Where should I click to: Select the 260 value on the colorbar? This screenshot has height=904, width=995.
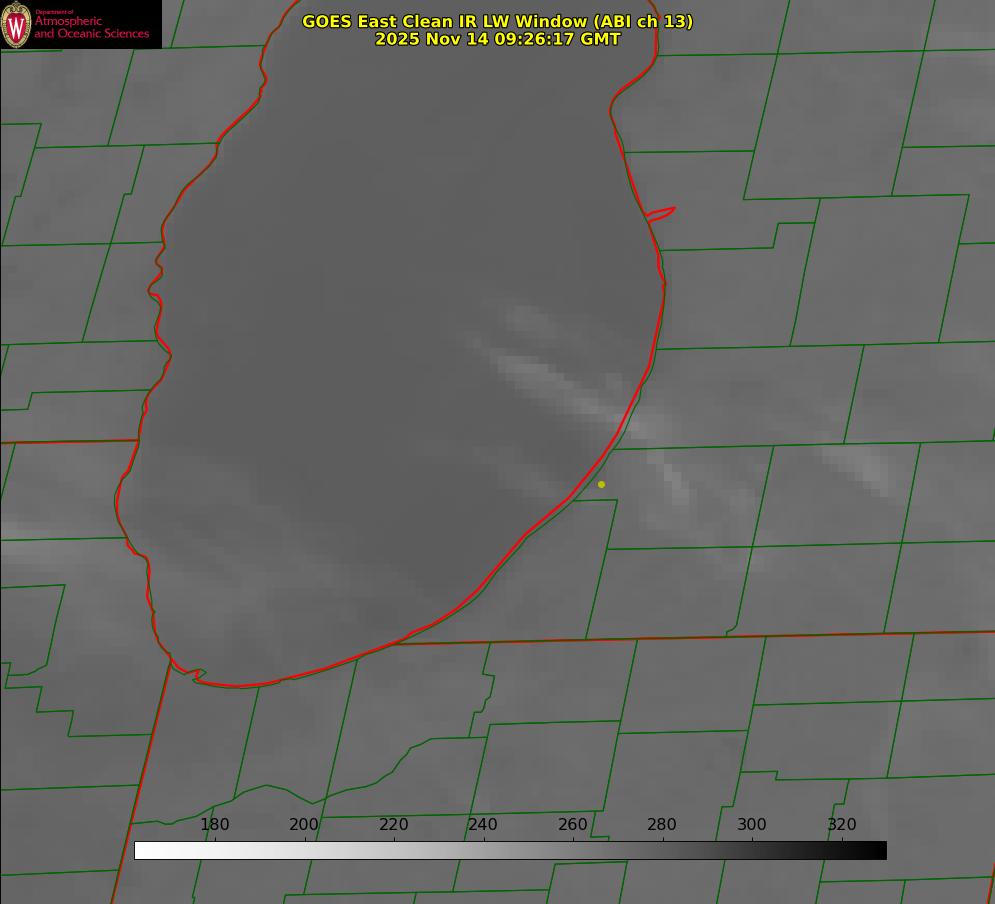pyautogui.click(x=573, y=825)
